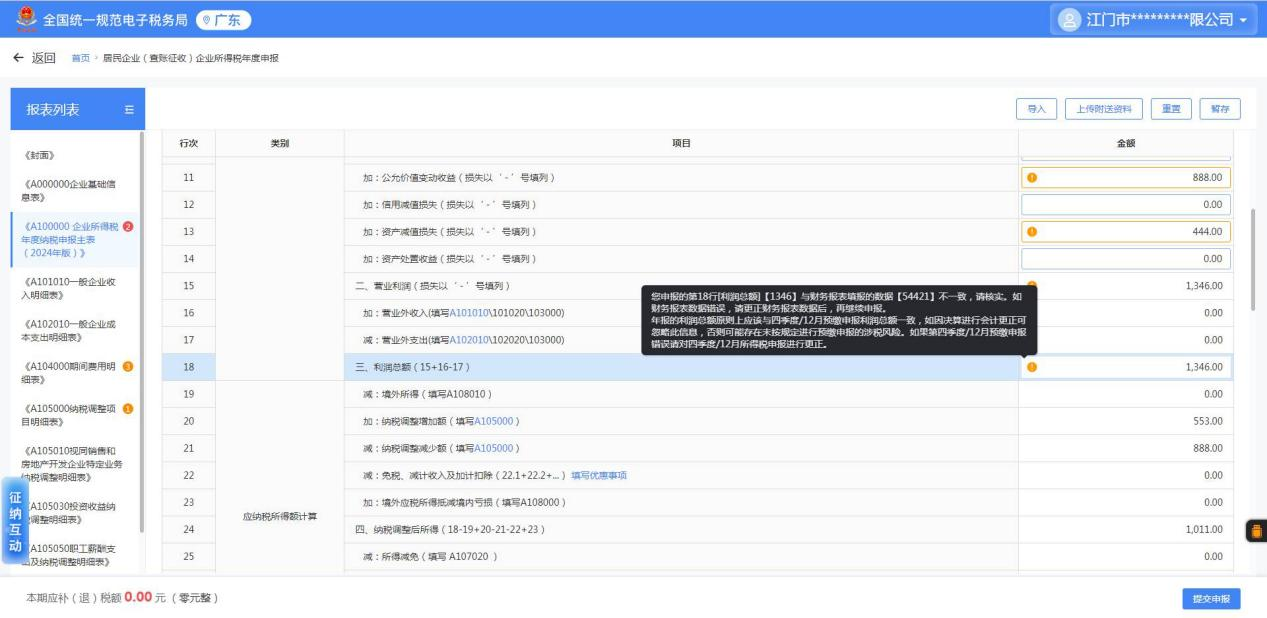
Task: Click the 提交申报 submit button
Action: (x=1211, y=598)
